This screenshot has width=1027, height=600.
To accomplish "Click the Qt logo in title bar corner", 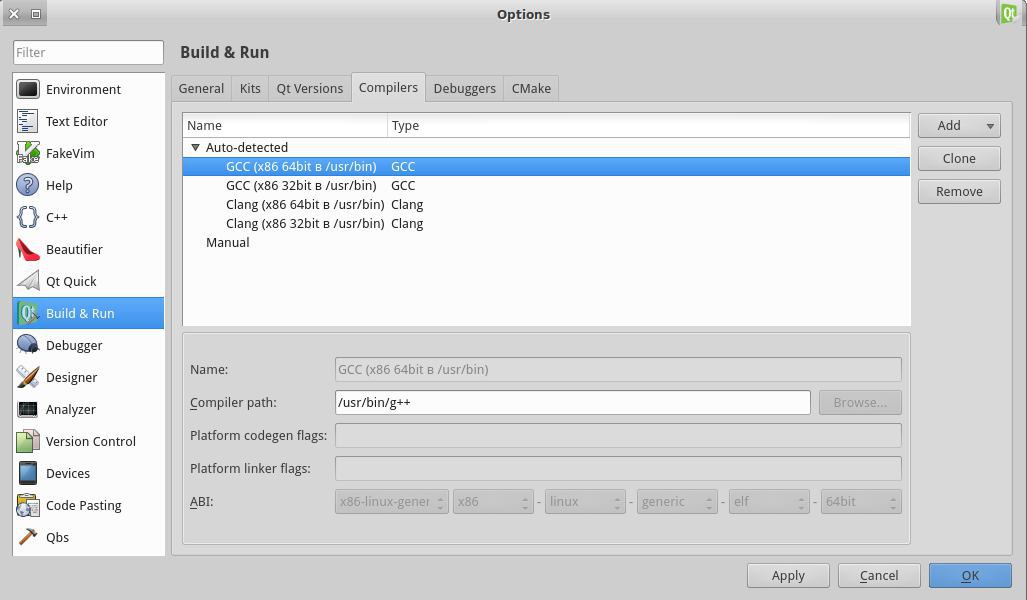I will (x=1009, y=13).
